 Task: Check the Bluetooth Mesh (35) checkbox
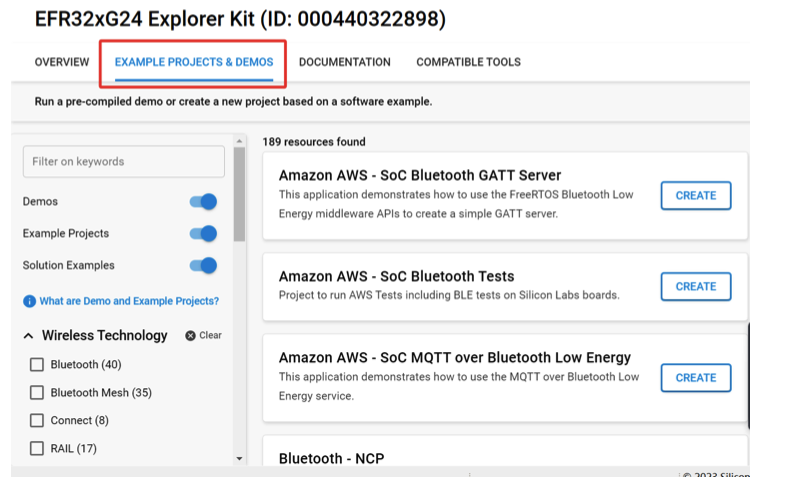(x=37, y=392)
